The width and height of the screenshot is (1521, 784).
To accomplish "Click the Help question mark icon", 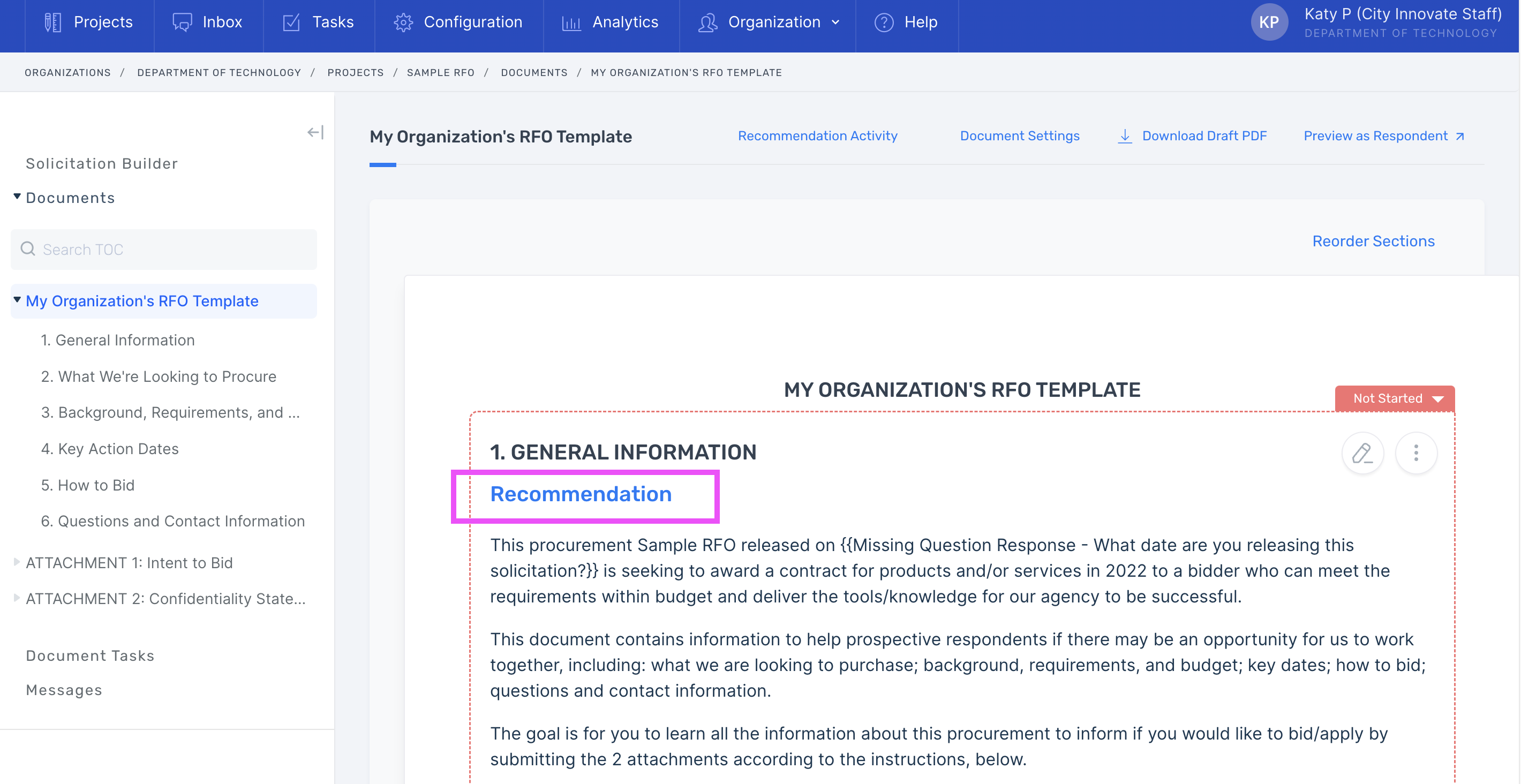I will click(x=884, y=22).
